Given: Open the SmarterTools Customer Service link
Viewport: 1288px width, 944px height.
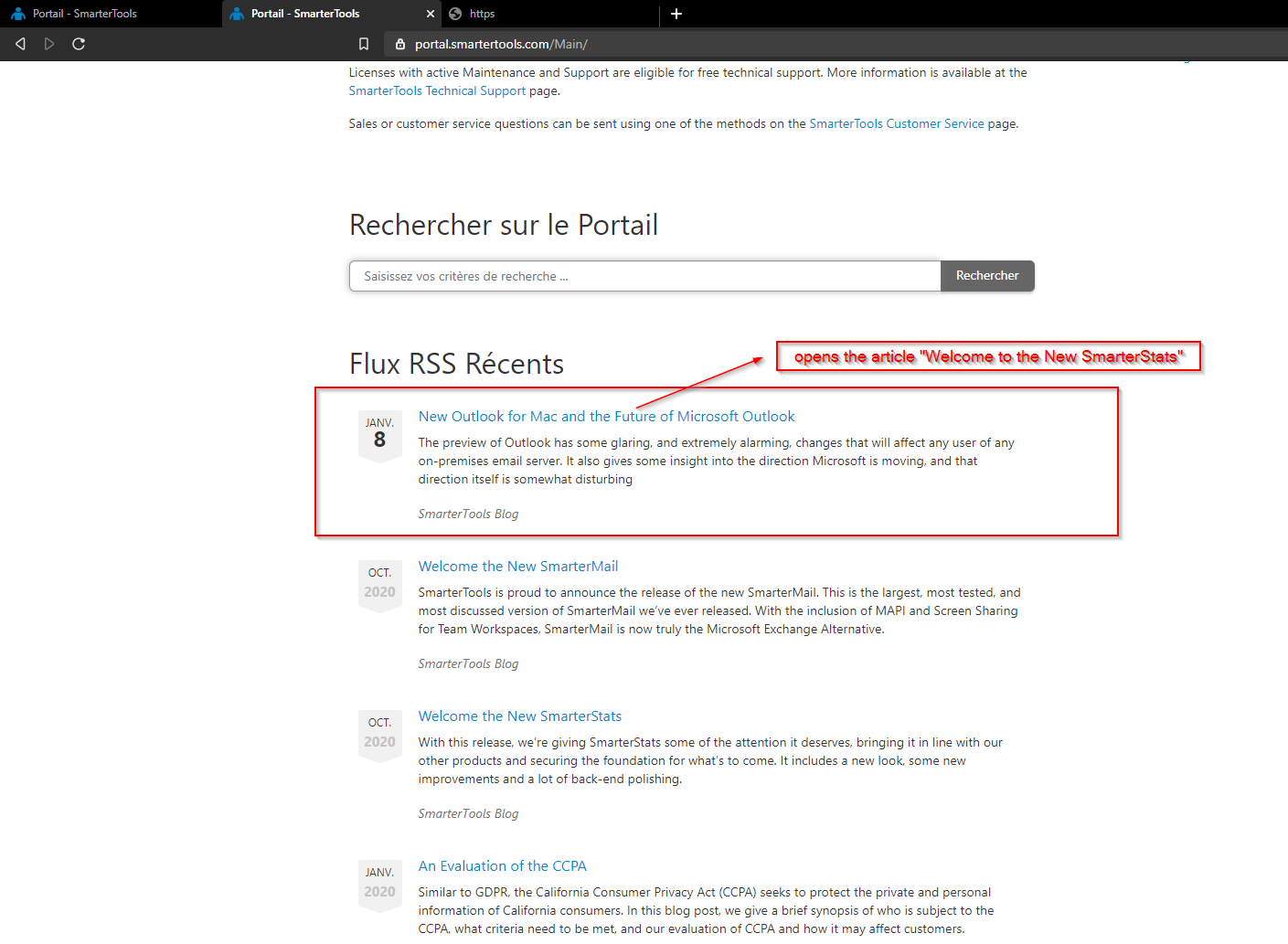Looking at the screenshot, I should [x=896, y=124].
